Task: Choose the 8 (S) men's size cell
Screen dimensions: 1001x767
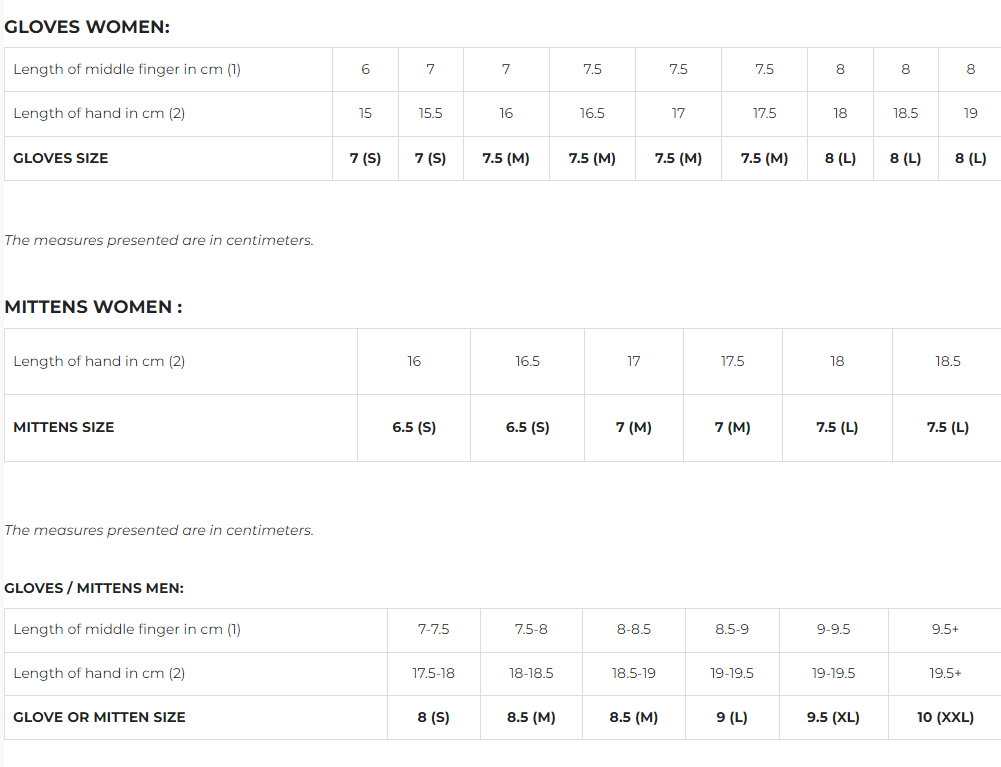Action: 433,717
